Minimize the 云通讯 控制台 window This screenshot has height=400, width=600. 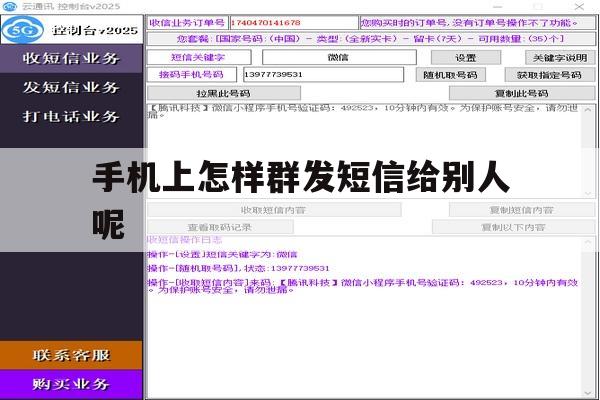point(497,7)
